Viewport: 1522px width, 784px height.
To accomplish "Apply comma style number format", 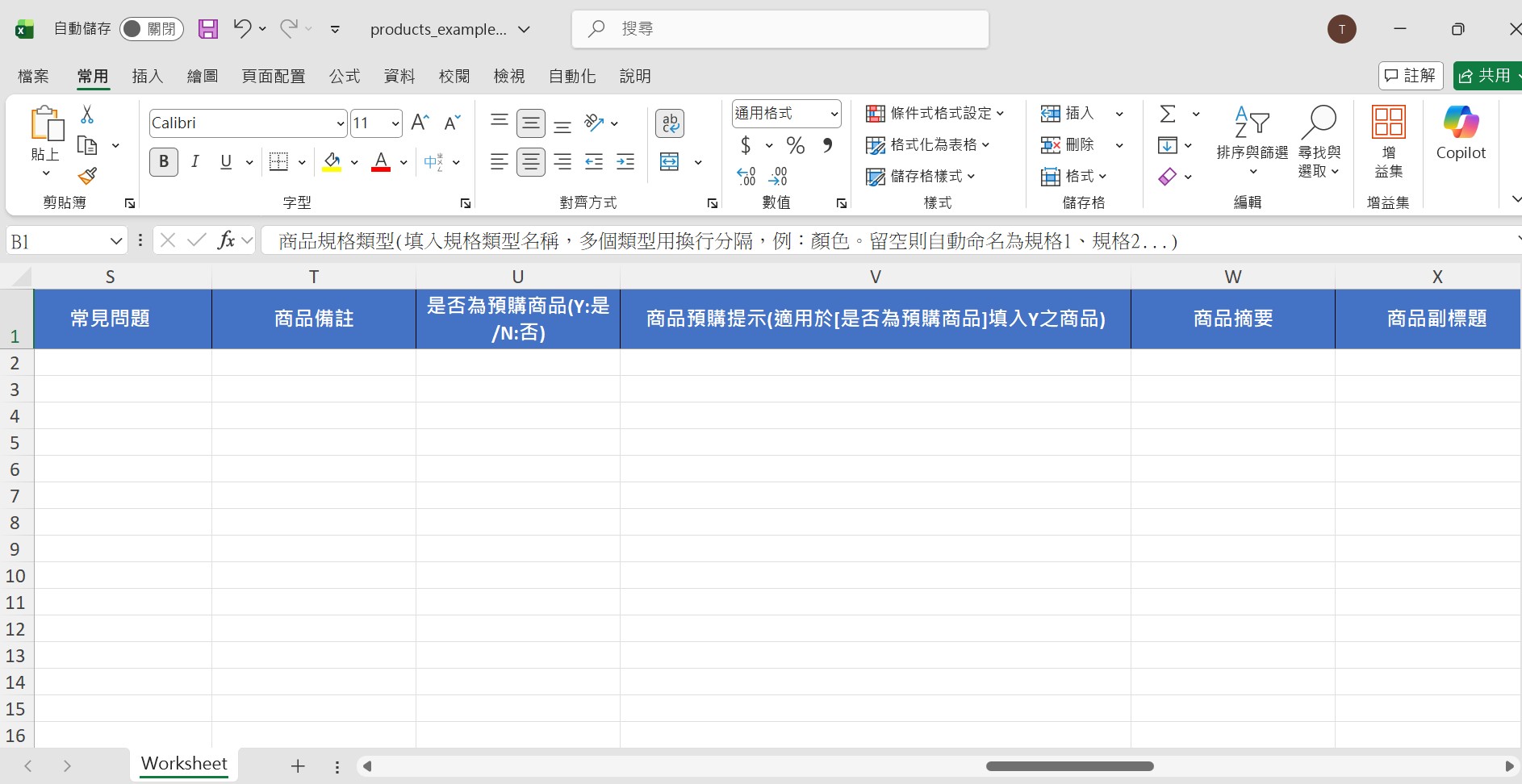I will point(827,145).
